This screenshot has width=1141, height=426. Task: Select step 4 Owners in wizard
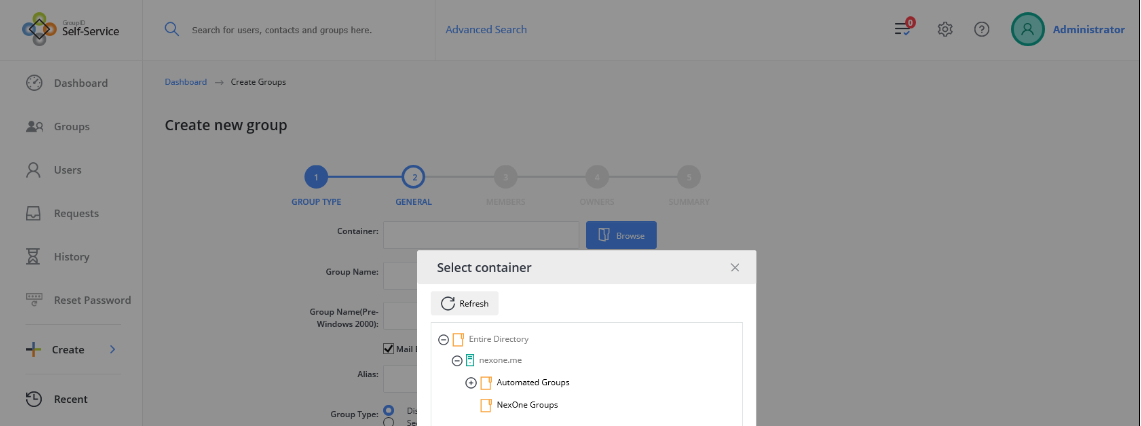[x=597, y=177]
